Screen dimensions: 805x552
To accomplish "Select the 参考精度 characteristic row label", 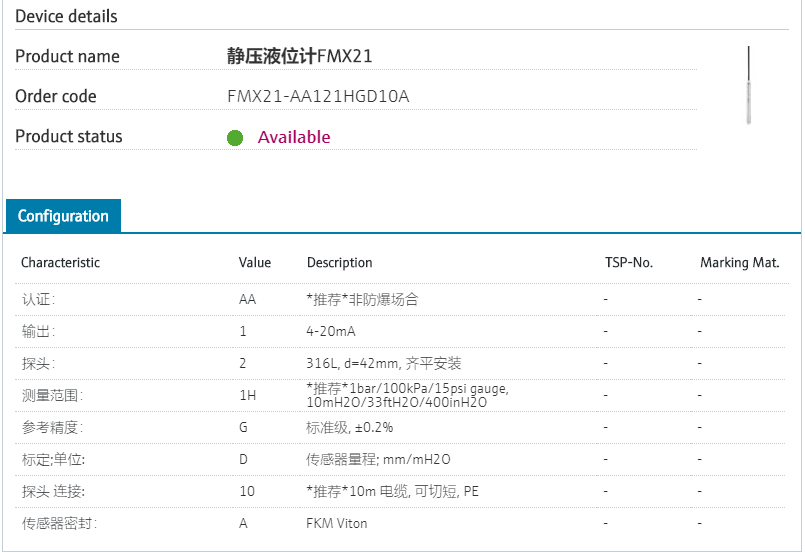I will tap(51, 427).
